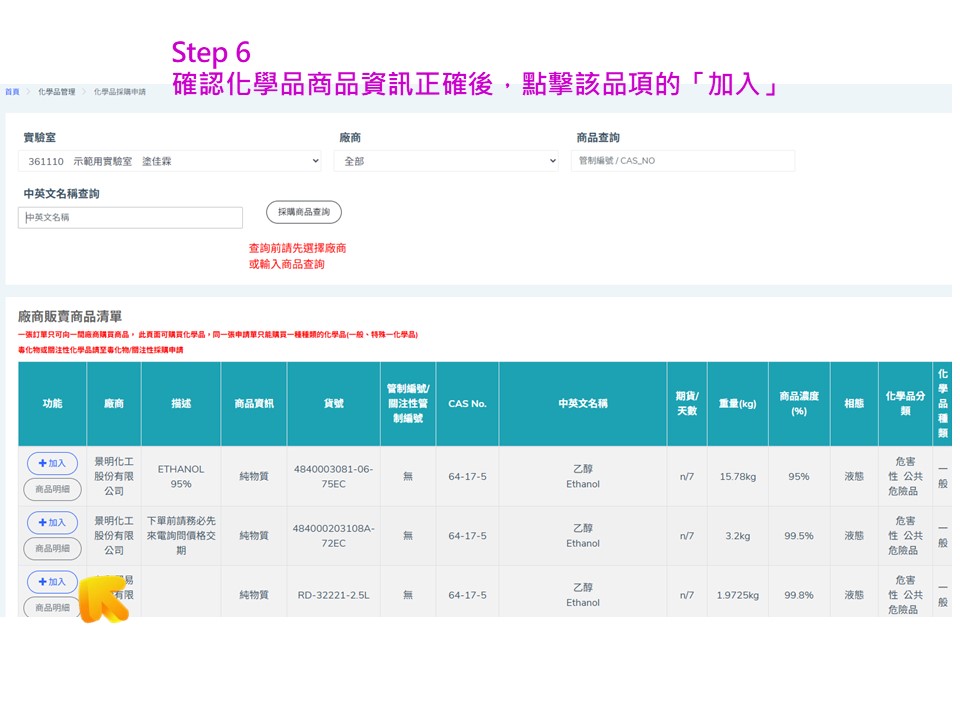960x720 pixels.
Task: Click the 描述 column header
Action: click(x=181, y=403)
